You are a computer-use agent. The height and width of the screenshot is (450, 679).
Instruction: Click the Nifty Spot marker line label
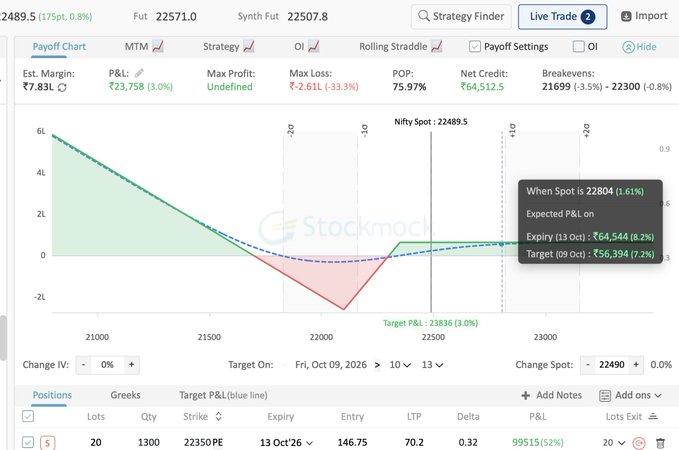431,122
